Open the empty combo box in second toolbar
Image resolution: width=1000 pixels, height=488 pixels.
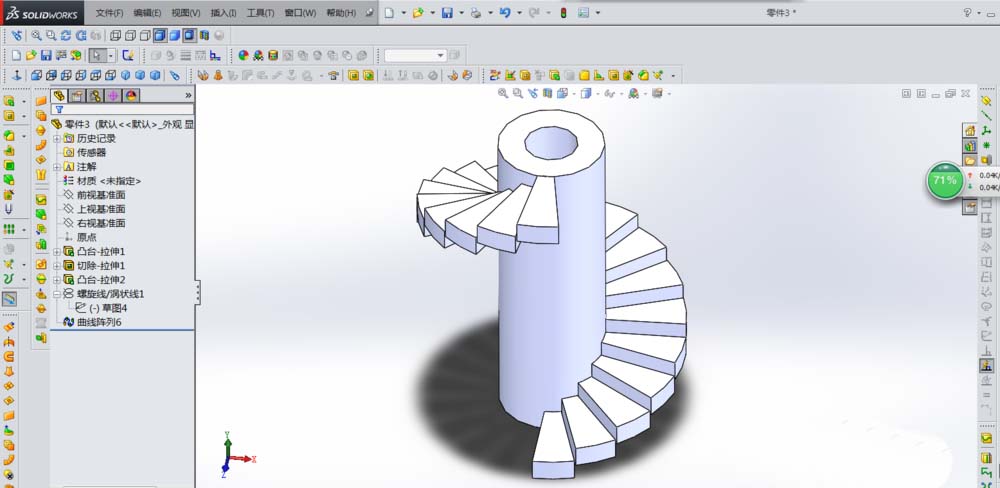(415, 55)
